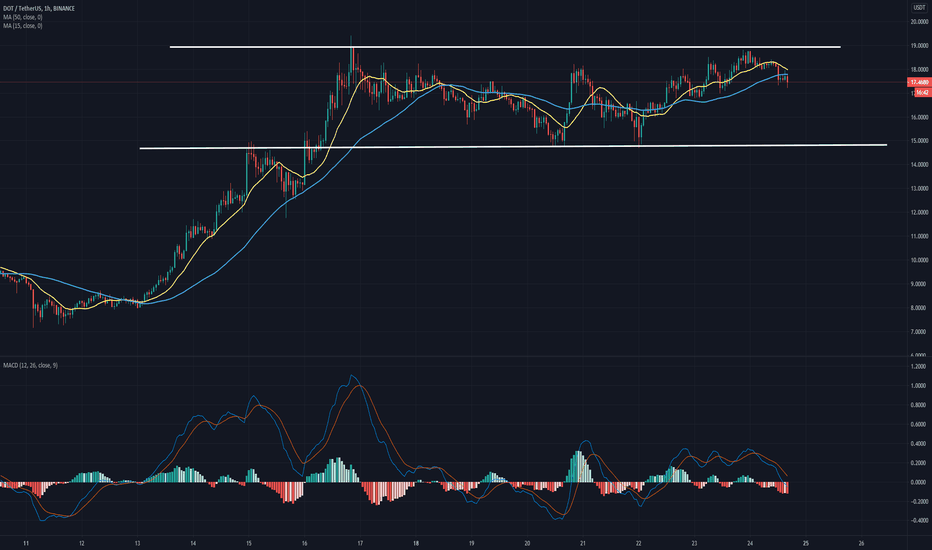Select the MA (15, close, 0) legend
The image size is (932, 550).
pyautogui.click(x=23, y=26)
